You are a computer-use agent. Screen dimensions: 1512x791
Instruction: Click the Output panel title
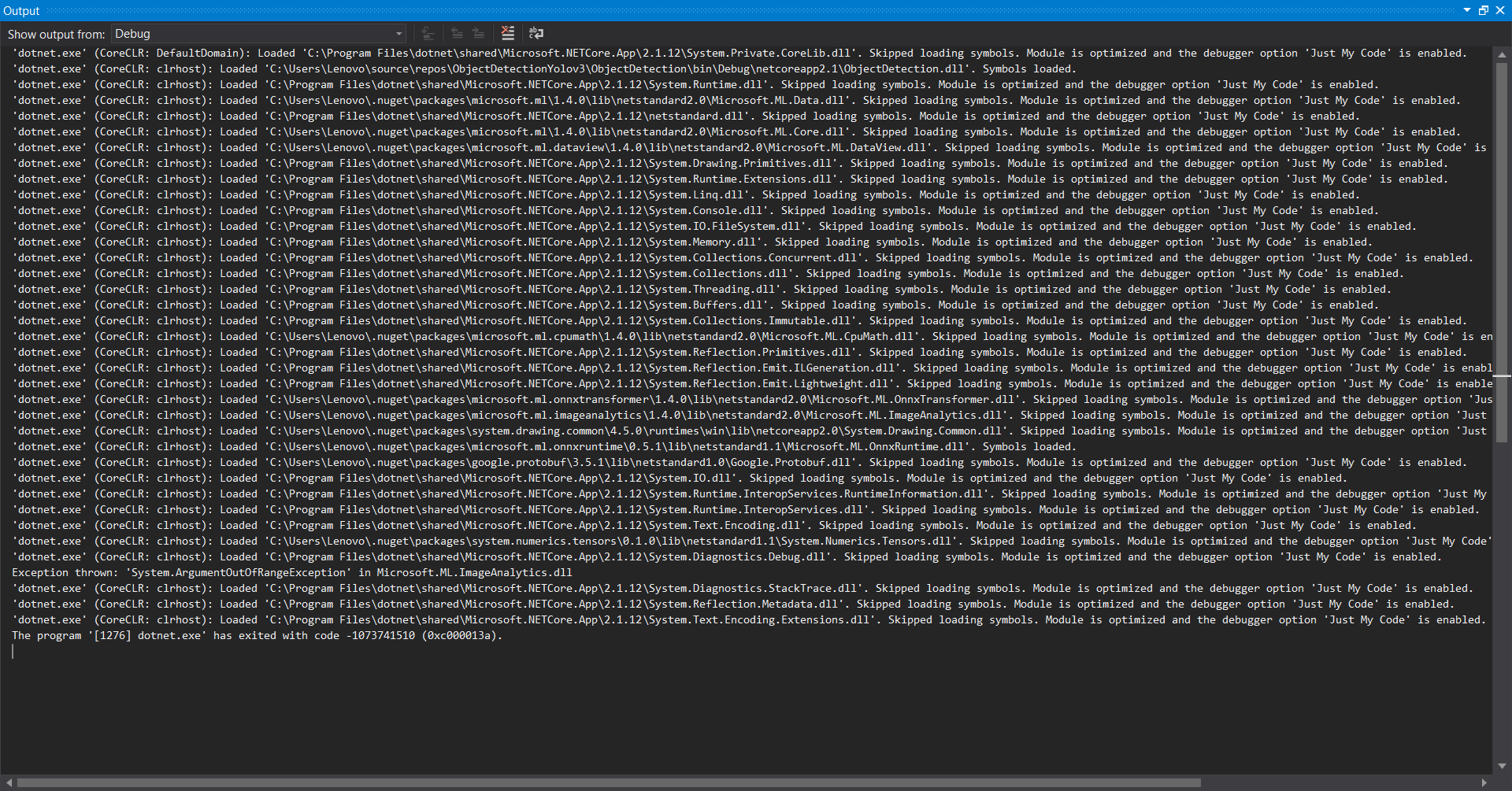click(21, 10)
